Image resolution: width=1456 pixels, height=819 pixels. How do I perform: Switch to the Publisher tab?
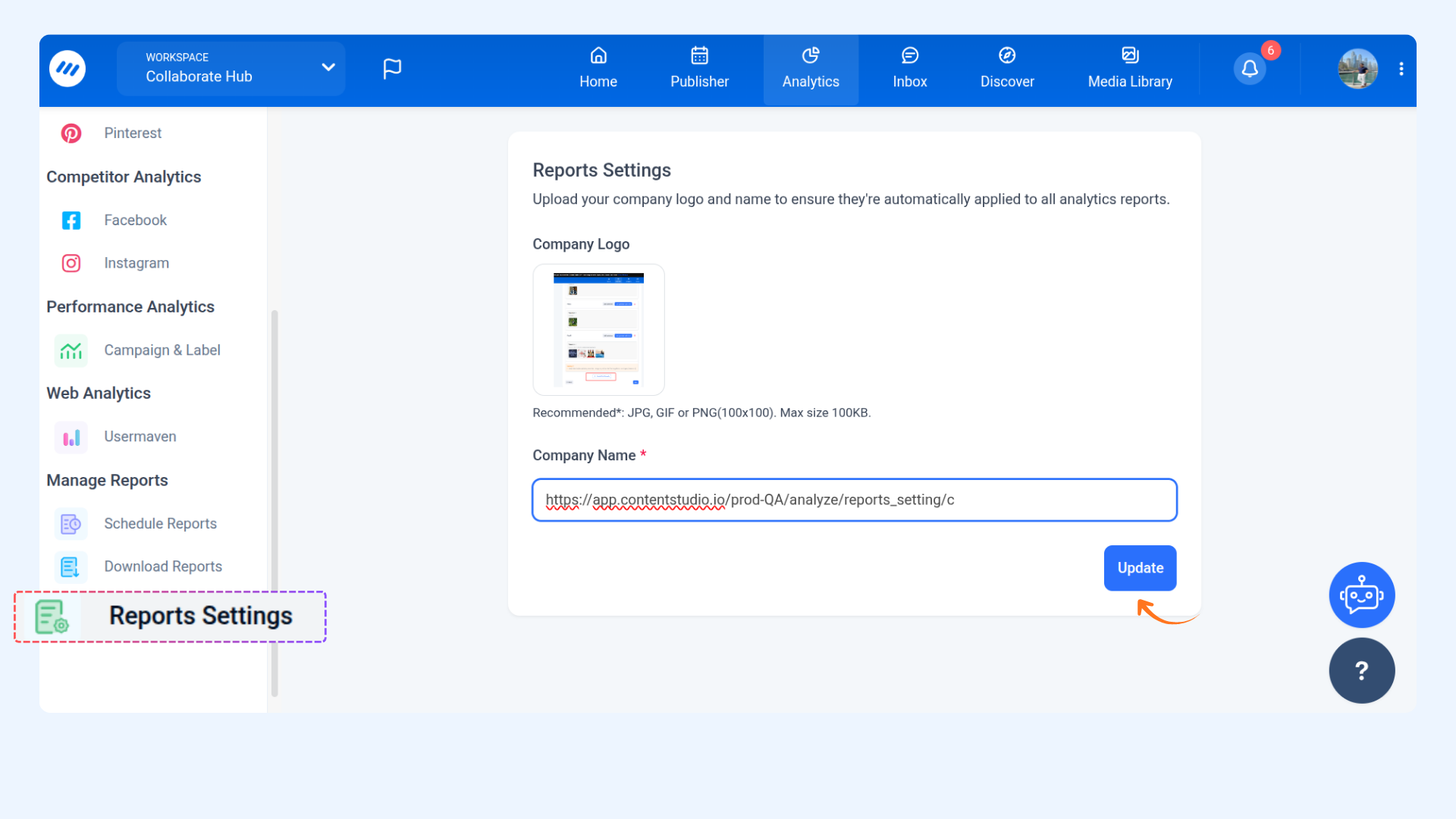[699, 69]
